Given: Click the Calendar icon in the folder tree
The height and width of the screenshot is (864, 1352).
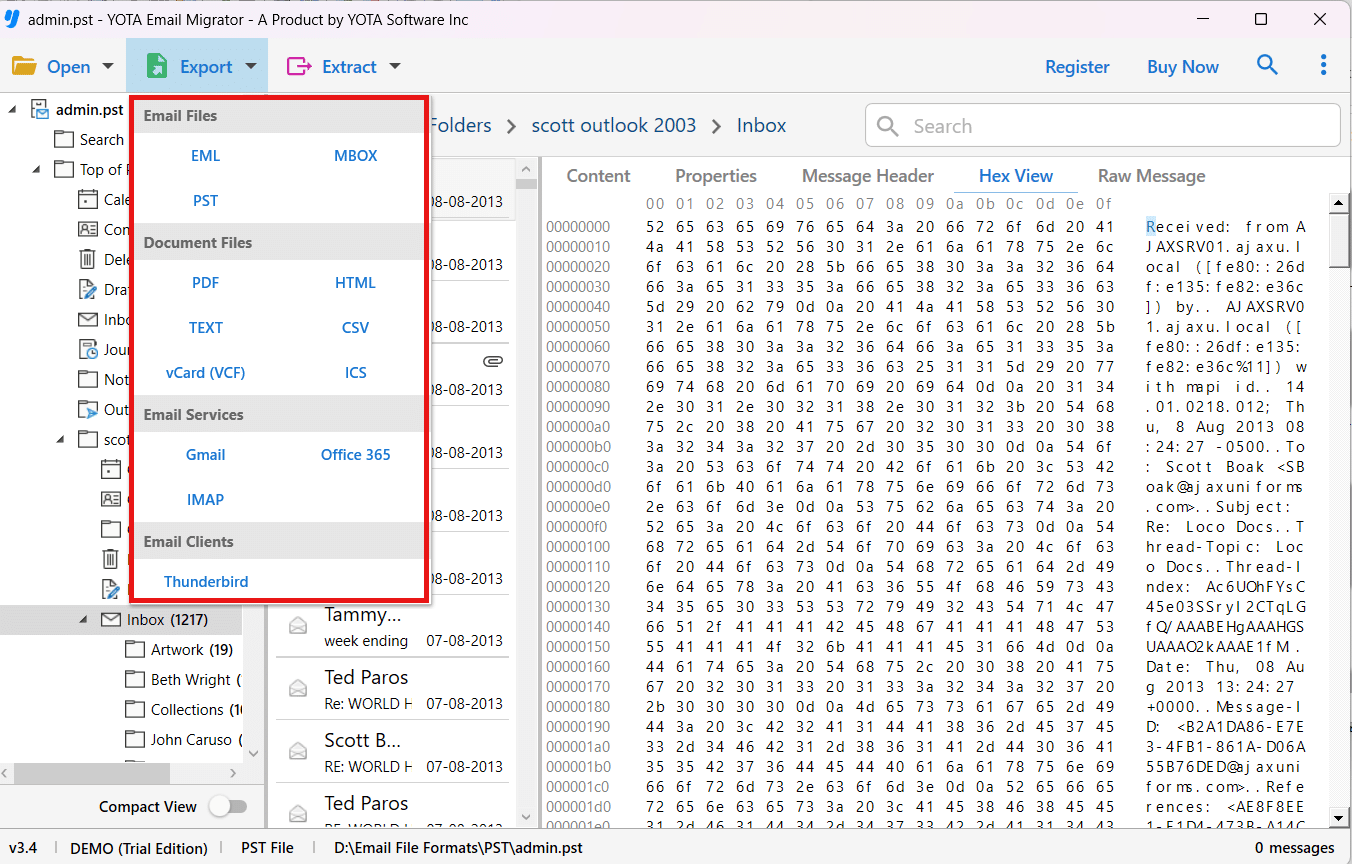Looking at the screenshot, I should pyautogui.click(x=87, y=199).
